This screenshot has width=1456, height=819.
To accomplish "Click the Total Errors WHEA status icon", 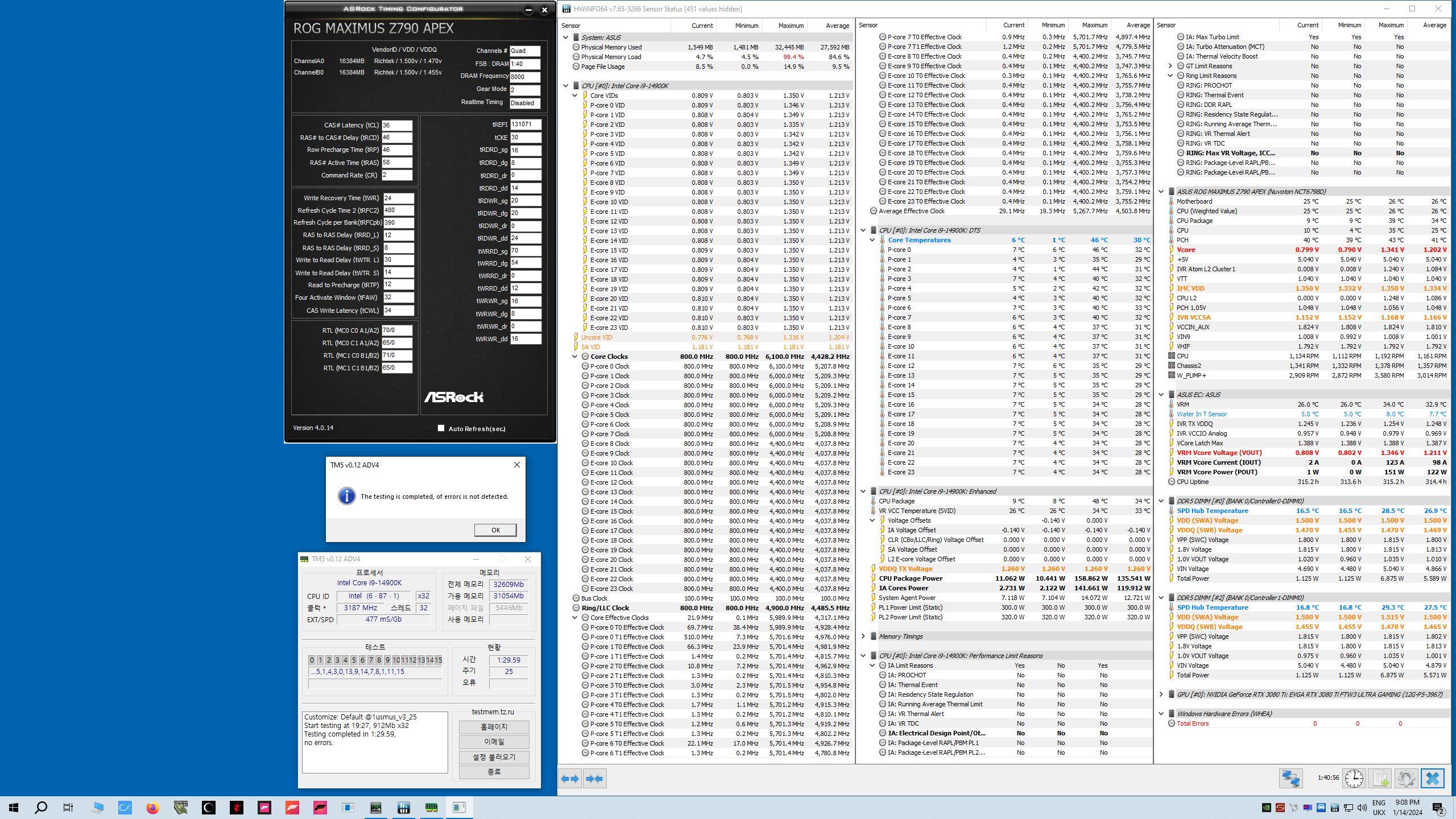I will click(x=1172, y=723).
